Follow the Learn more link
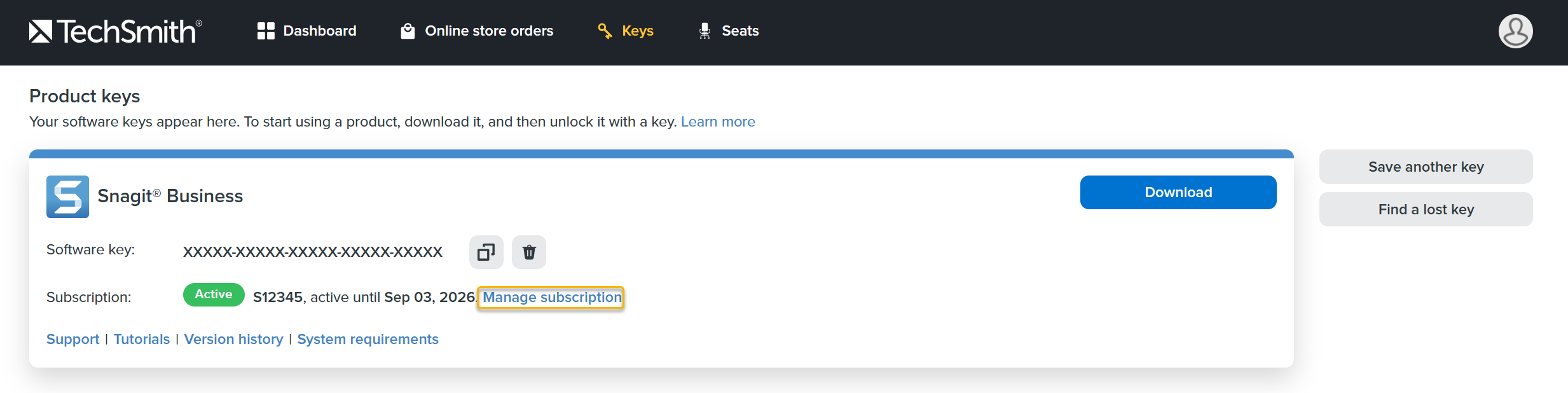Screen dimensions: 1568x393 tap(718, 122)
